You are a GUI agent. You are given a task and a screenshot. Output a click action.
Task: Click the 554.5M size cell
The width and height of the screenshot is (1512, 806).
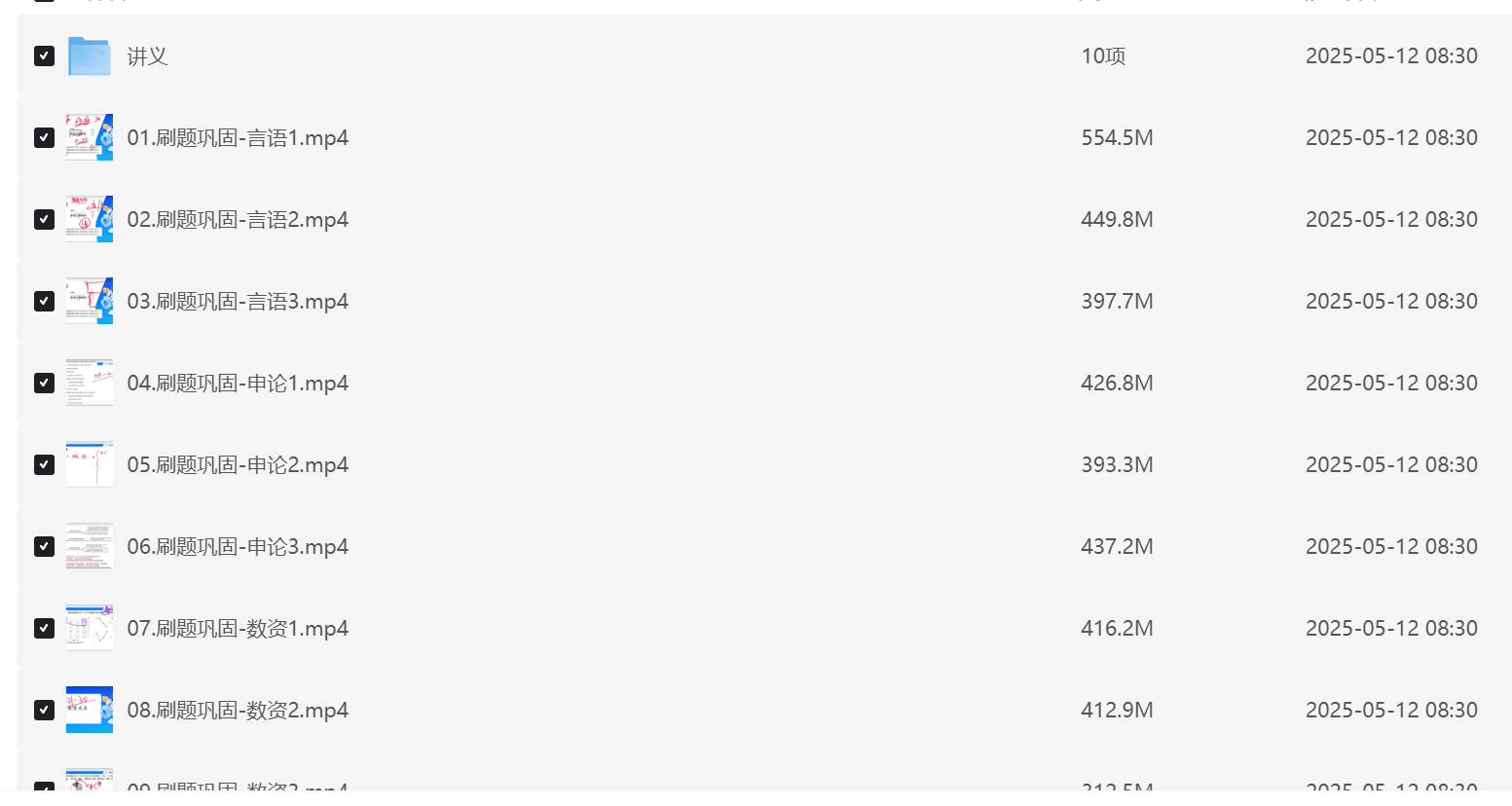point(1117,138)
